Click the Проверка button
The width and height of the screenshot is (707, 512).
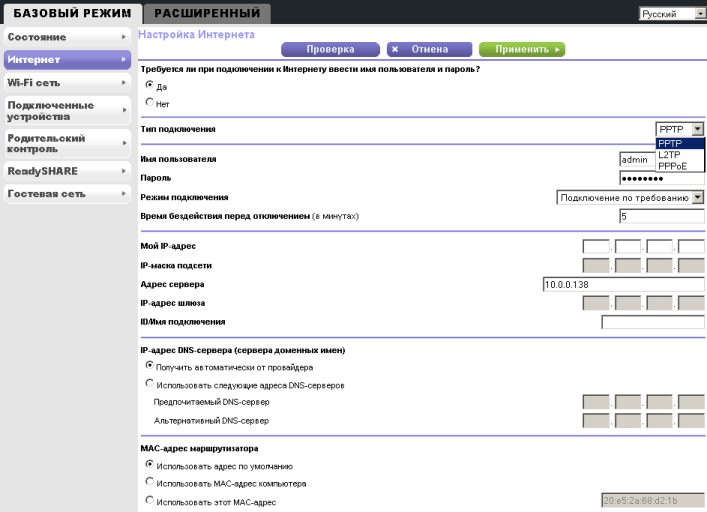point(331,49)
